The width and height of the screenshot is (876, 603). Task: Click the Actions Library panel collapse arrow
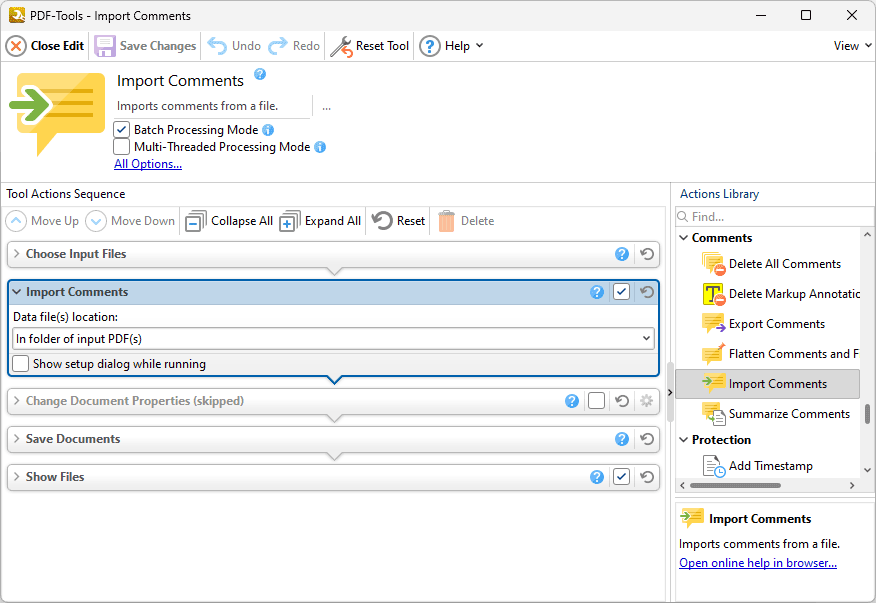(670, 393)
